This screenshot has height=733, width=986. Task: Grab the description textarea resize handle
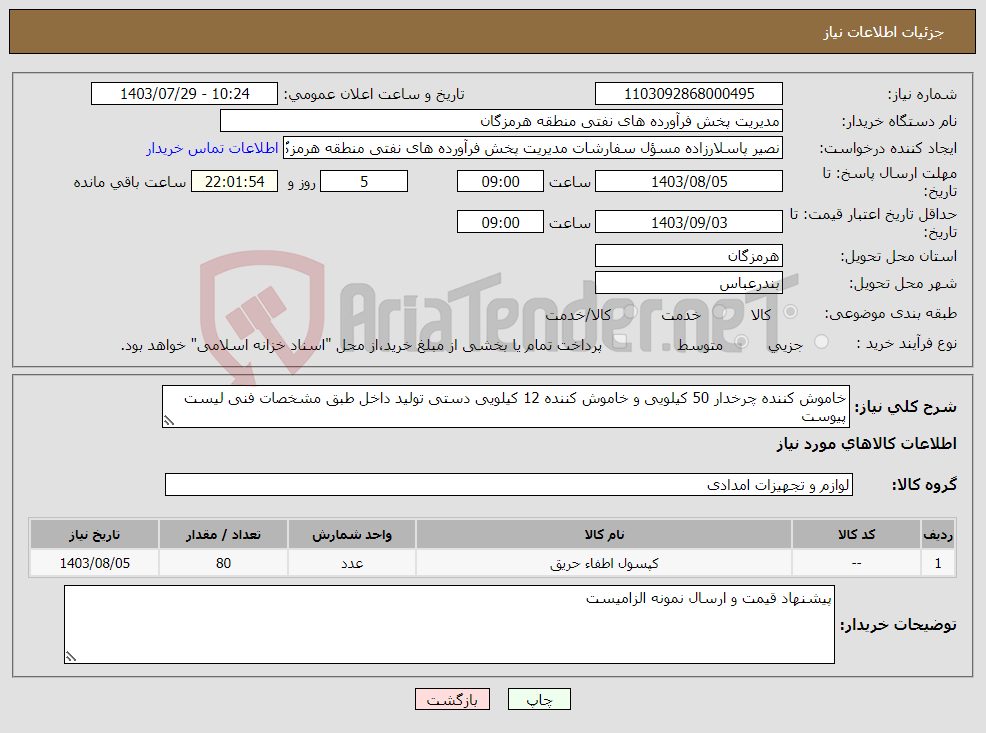click(168, 421)
